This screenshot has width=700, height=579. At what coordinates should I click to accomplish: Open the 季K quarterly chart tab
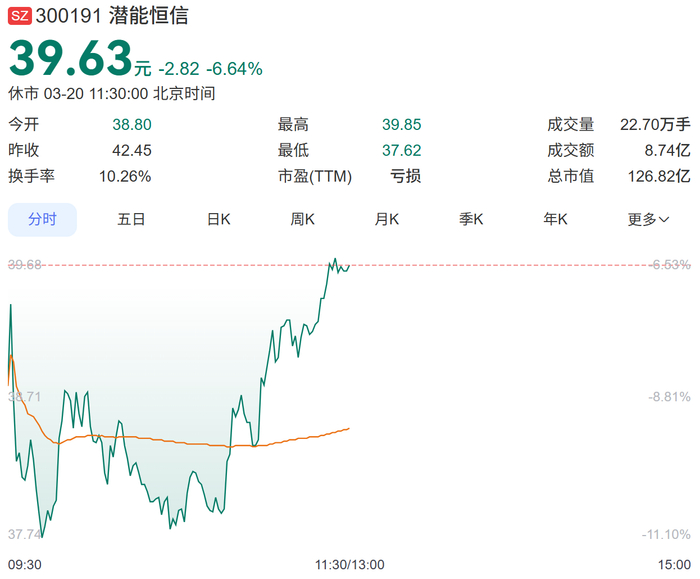471,220
